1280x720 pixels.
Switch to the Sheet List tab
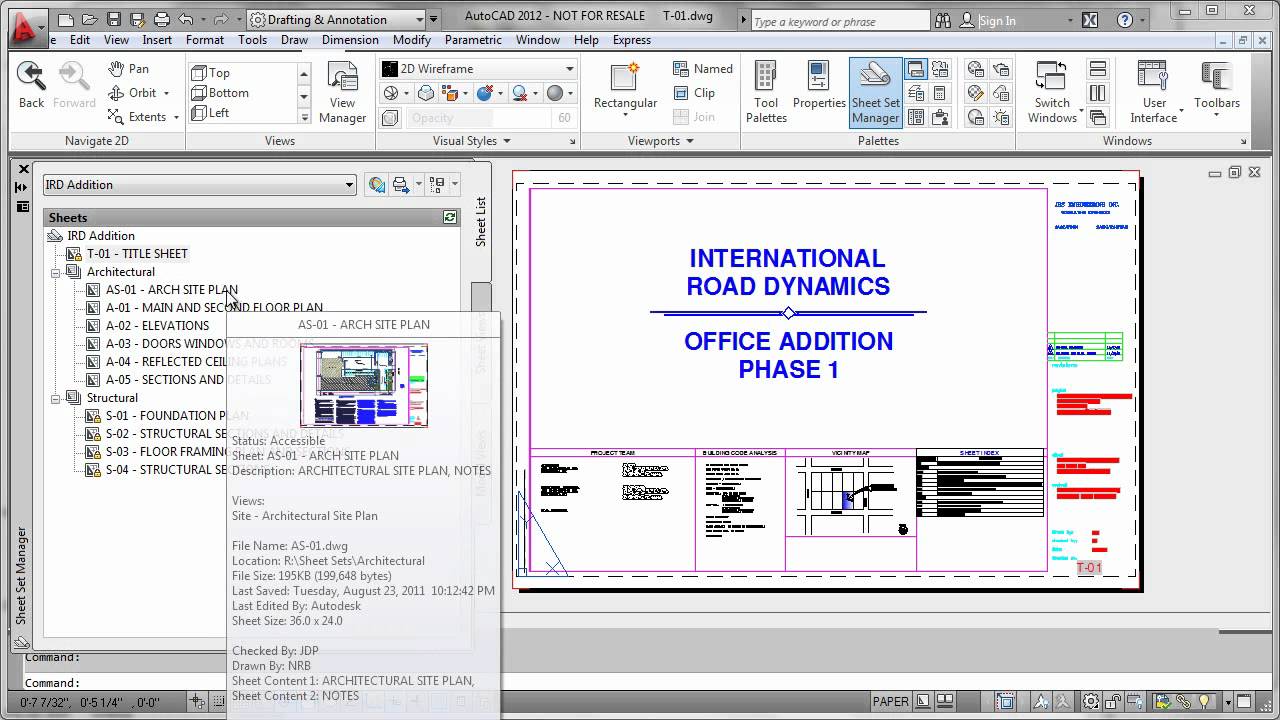481,221
